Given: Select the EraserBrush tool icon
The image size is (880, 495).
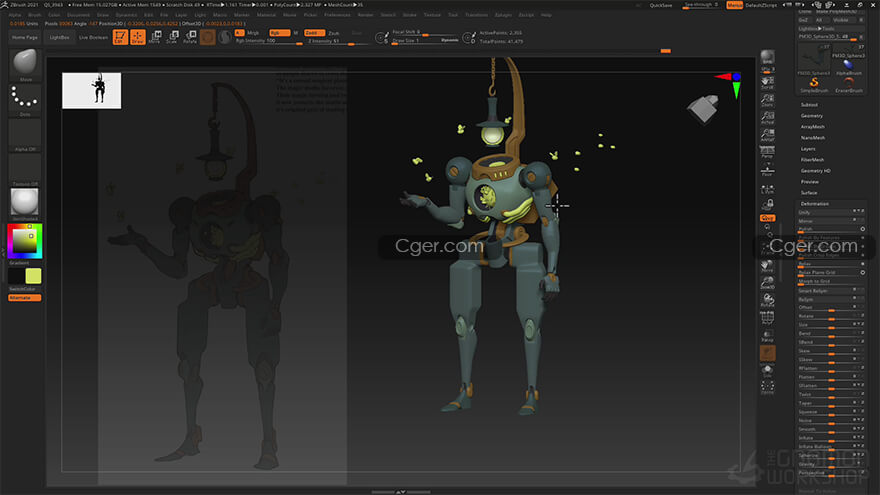Looking at the screenshot, I should point(848,84).
